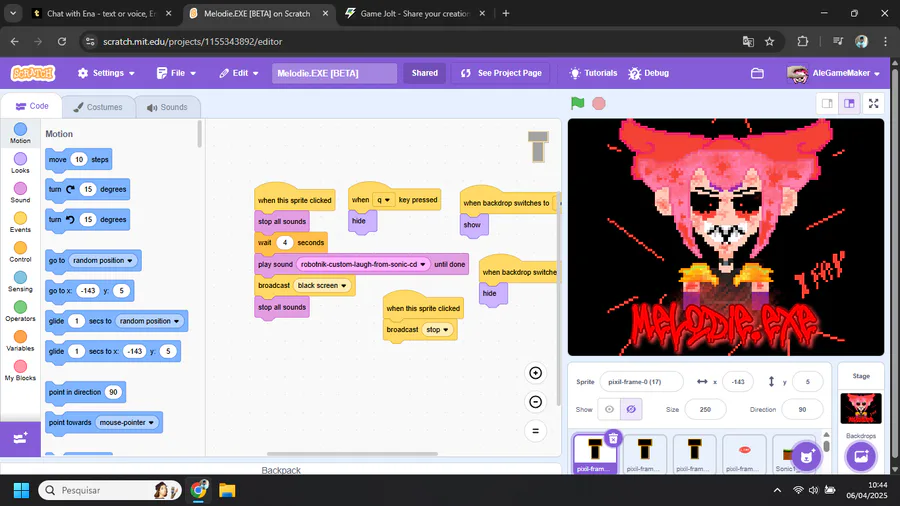
Task: Switch to the Sounds tab
Action: coord(167,107)
